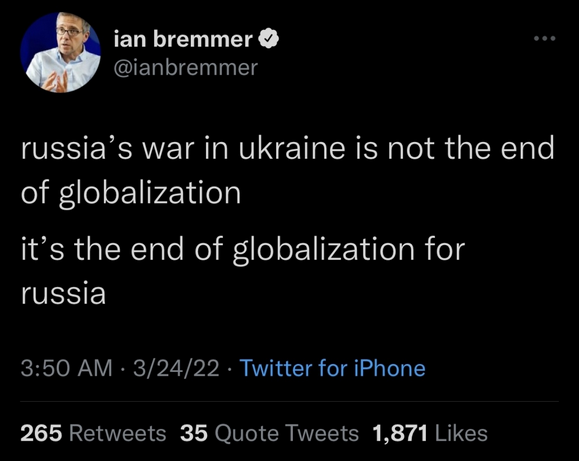View the 265 Retweets list
This screenshot has height=461, width=579.
click(93, 433)
